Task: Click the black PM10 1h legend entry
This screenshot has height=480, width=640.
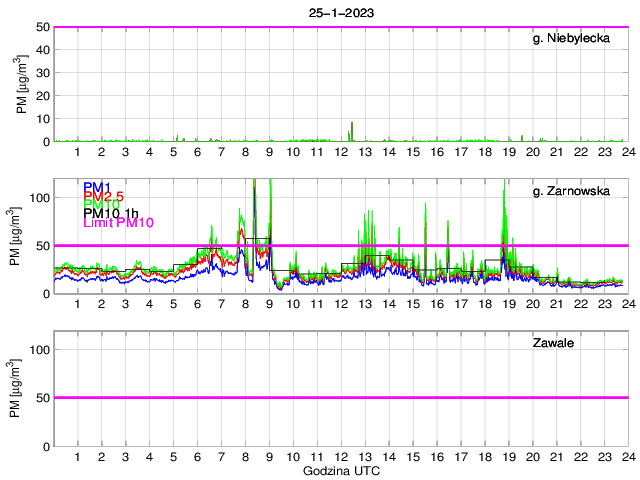Action: (x=112, y=213)
